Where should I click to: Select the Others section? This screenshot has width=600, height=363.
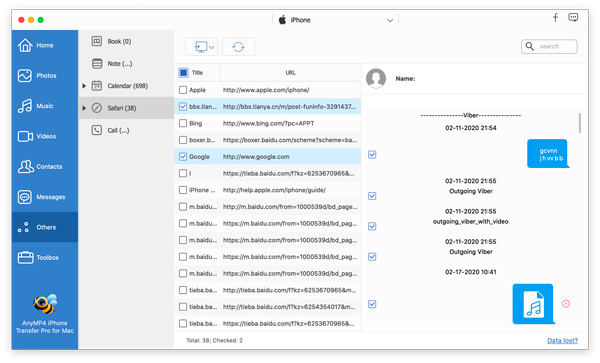[x=44, y=227]
